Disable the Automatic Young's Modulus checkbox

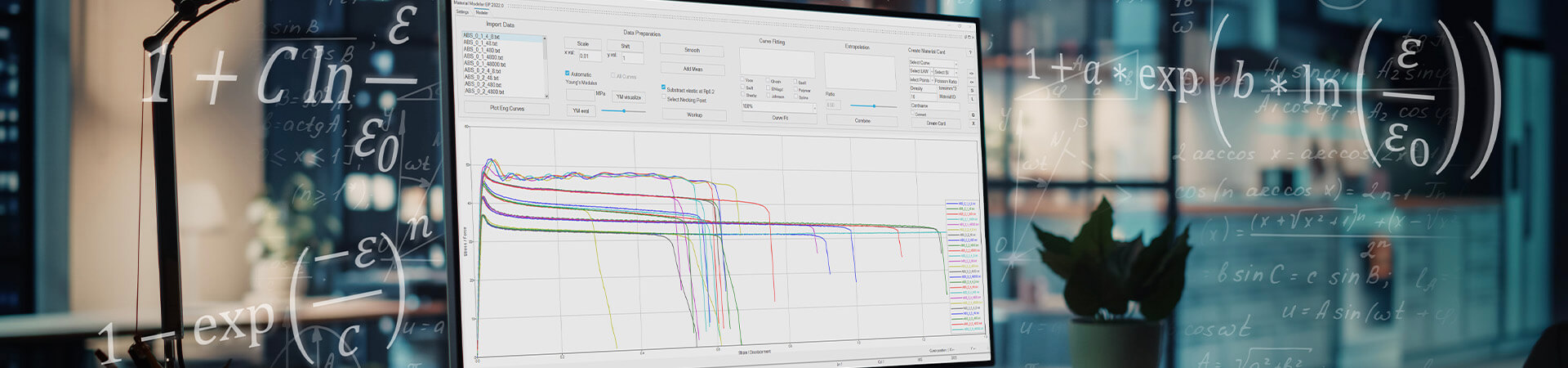pyautogui.click(x=568, y=74)
